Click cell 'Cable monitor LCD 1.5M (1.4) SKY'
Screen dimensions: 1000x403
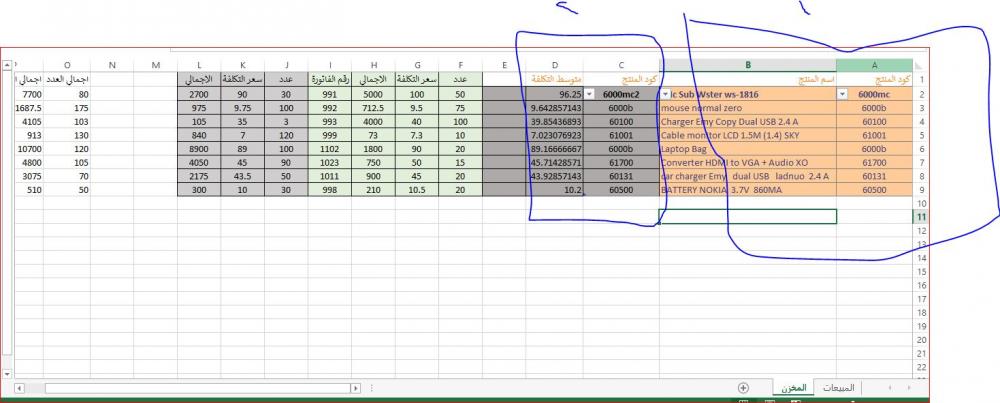[x=748, y=135]
